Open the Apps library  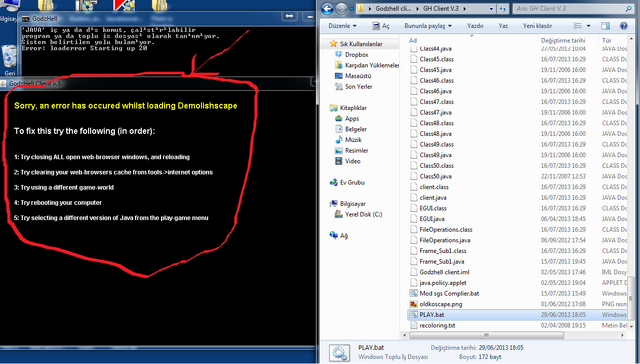click(x=351, y=118)
